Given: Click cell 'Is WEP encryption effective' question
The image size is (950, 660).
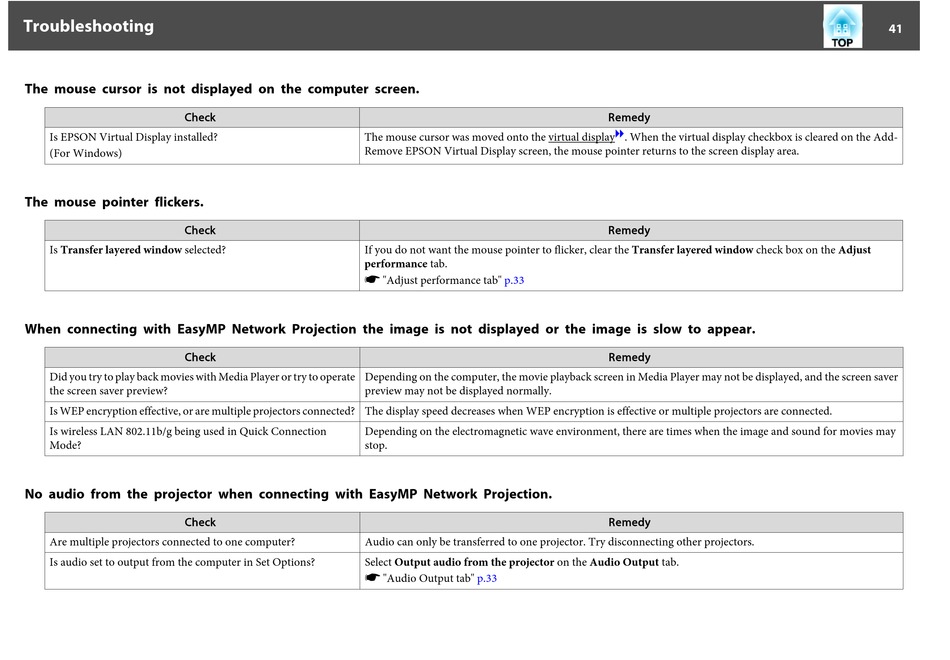Looking at the screenshot, I should coord(202,412).
